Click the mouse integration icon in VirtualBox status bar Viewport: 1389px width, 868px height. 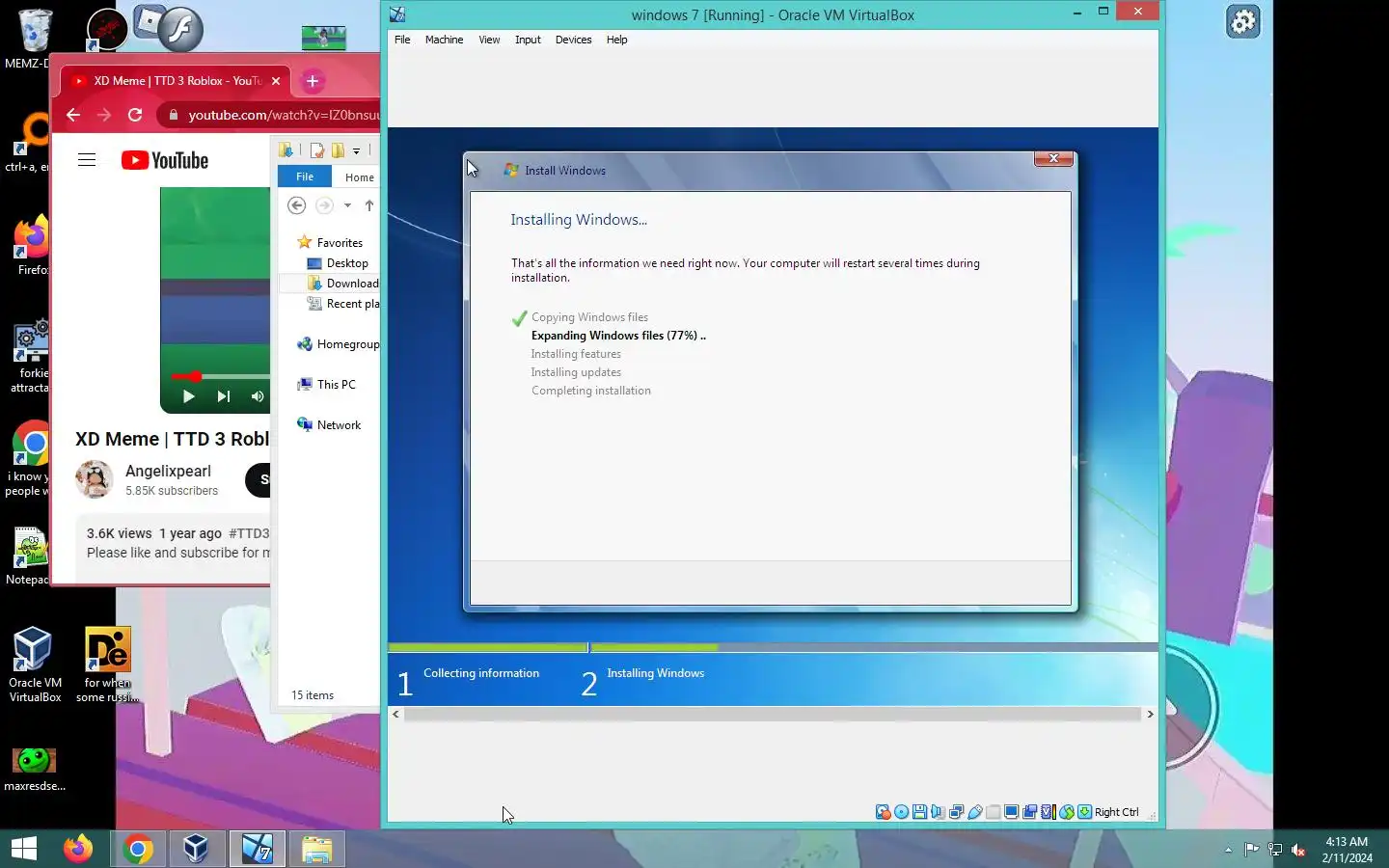(1067, 812)
